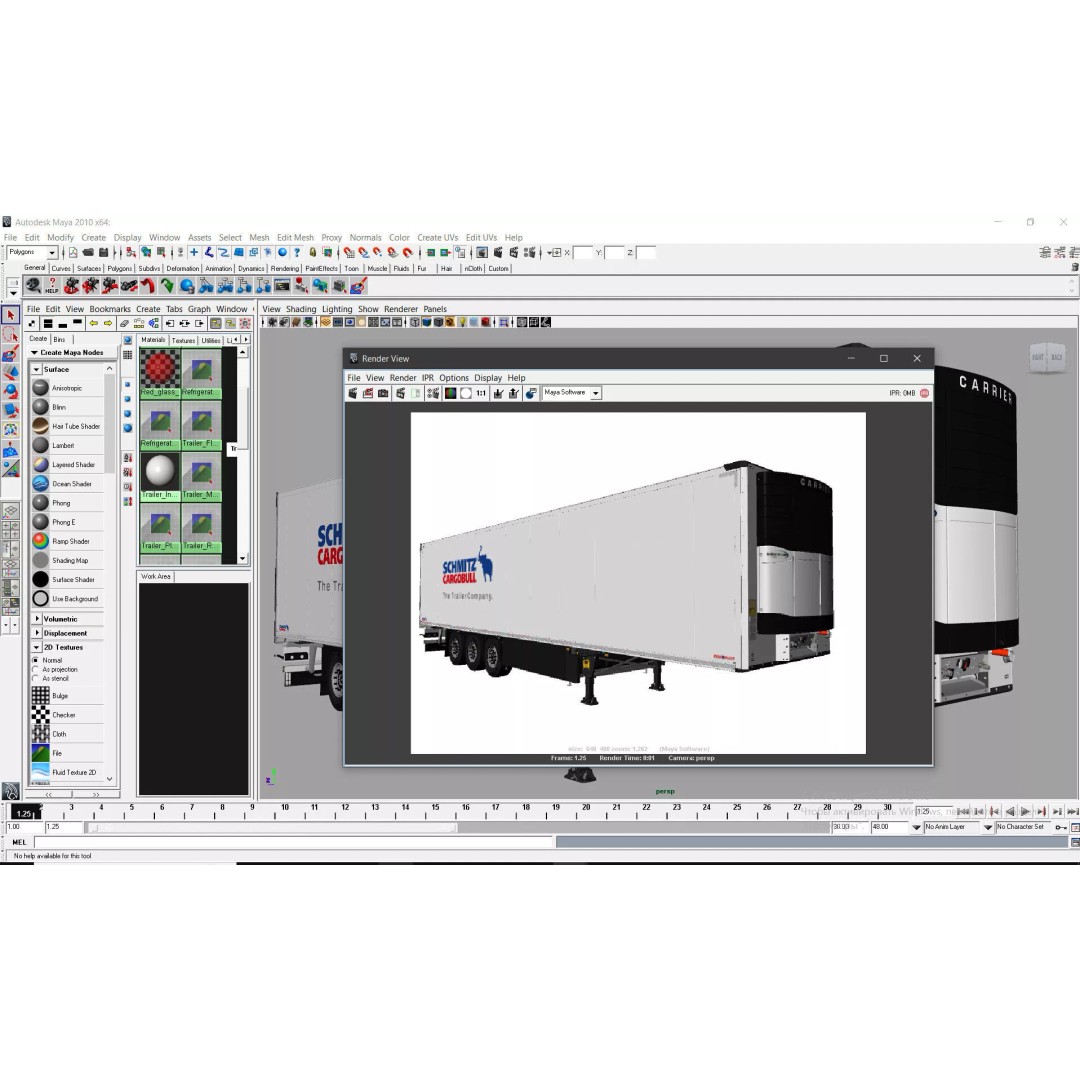Create a File texture node
1080x1080 pixels.
tap(68, 753)
